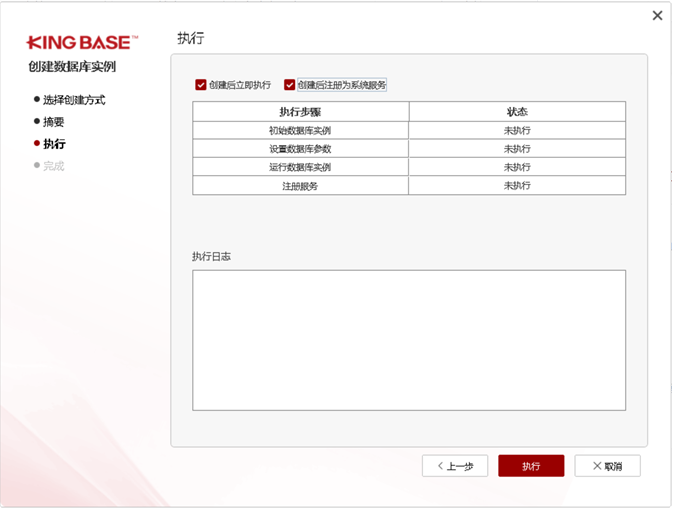
Task: Select the 选择创建方式 step in sidebar
Action: click(74, 100)
